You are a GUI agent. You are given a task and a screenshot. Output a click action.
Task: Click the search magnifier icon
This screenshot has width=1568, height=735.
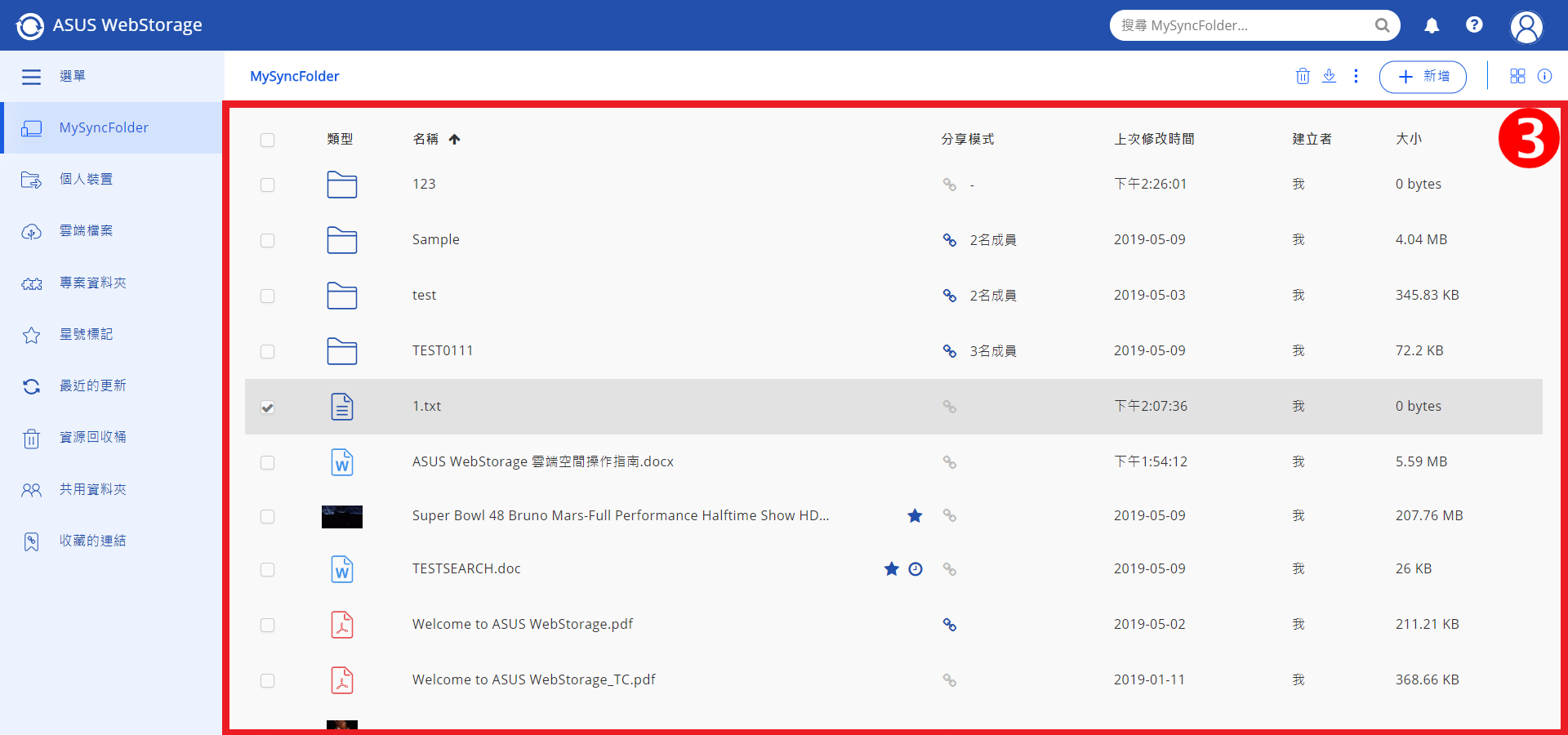[1382, 25]
